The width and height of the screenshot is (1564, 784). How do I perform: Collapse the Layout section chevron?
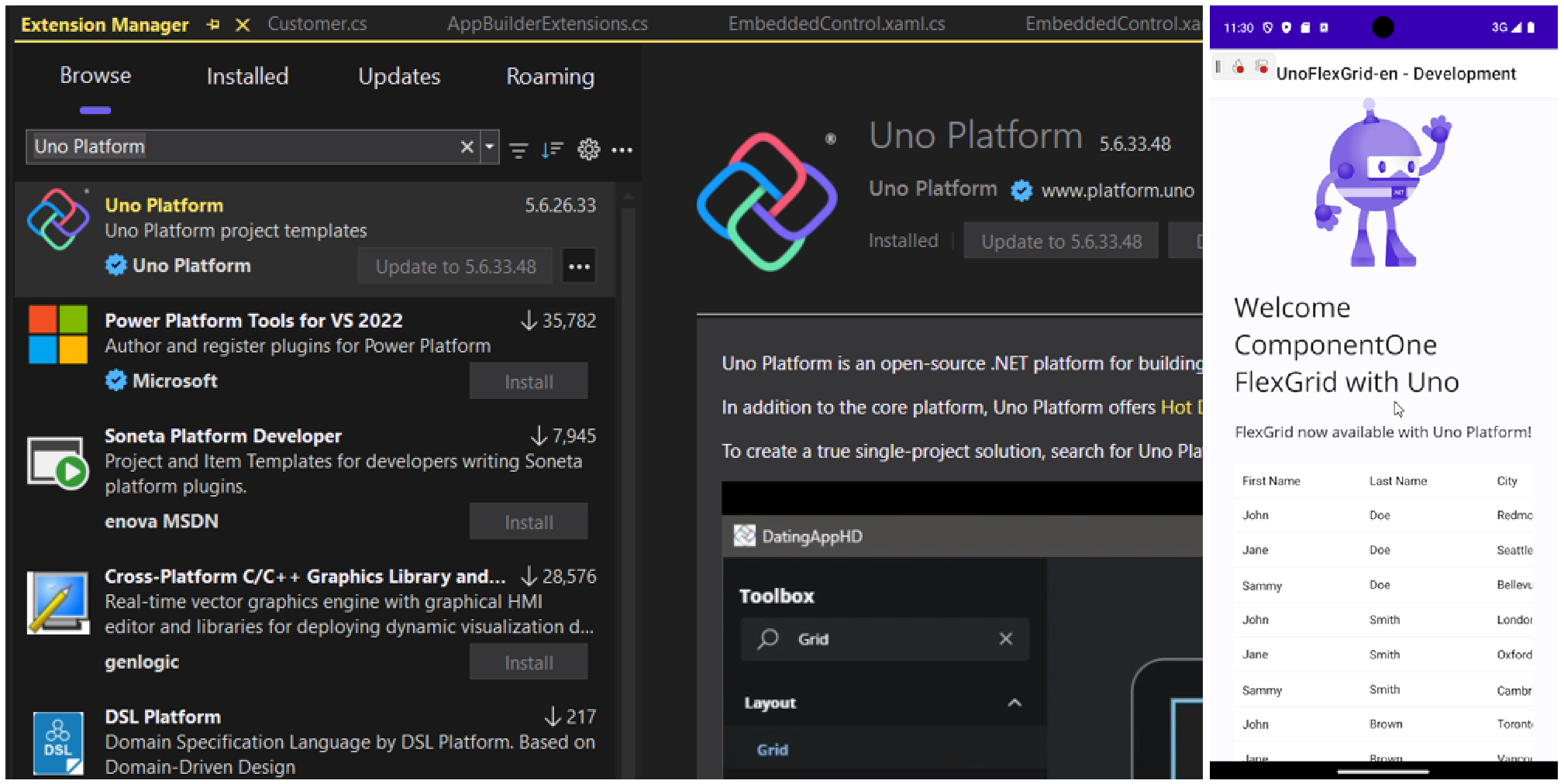(1014, 703)
